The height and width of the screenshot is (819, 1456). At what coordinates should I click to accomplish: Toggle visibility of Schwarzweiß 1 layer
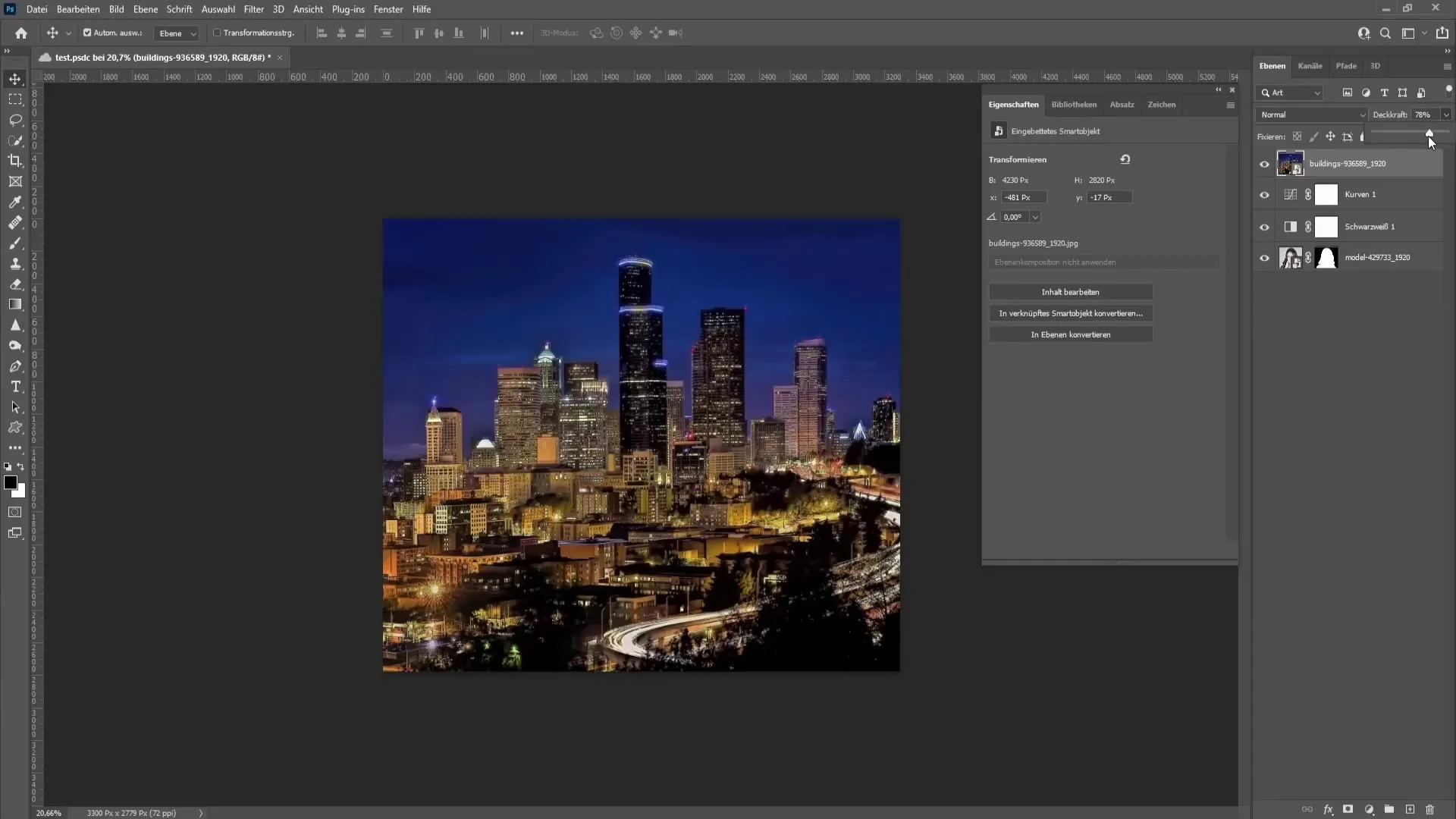1263,226
